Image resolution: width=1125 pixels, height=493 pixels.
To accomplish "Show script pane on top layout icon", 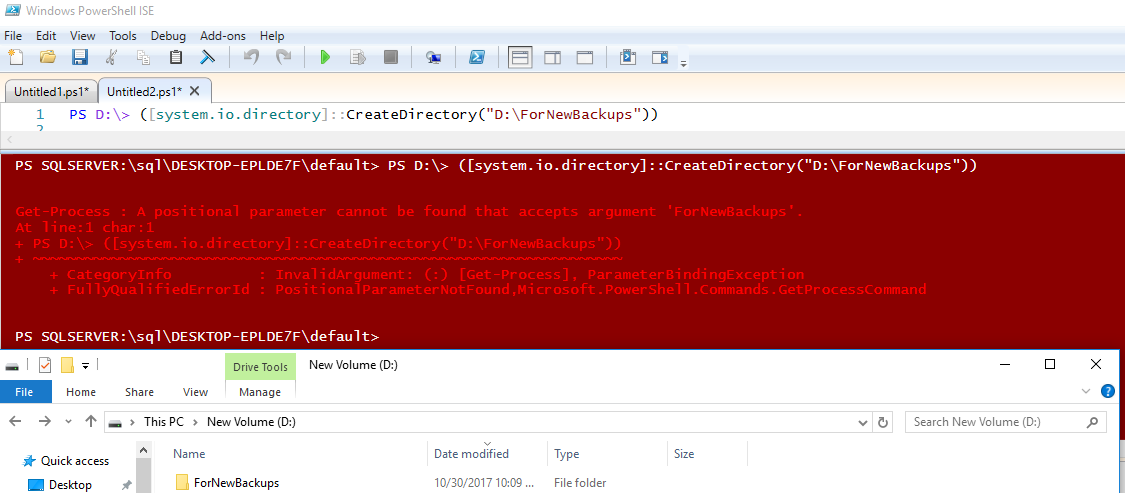I will [520, 57].
